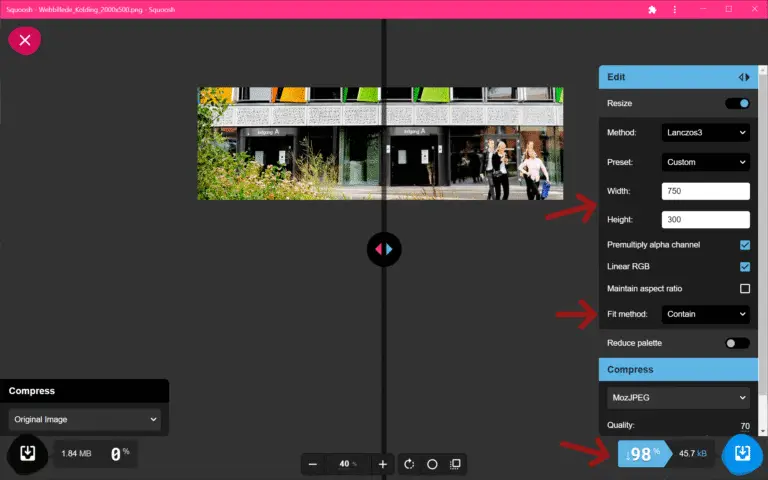Click the circle background toggle icon
The width and height of the screenshot is (768, 480).
coord(432,464)
